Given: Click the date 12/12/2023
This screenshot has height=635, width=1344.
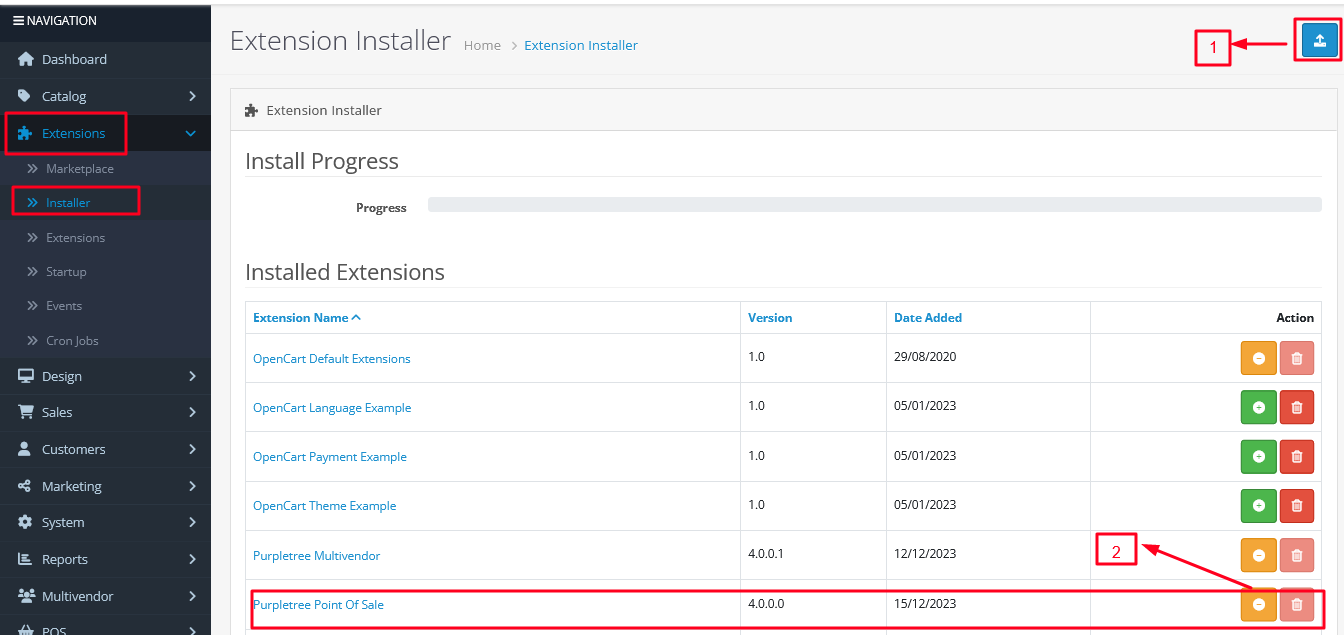Looking at the screenshot, I should pos(925,554).
